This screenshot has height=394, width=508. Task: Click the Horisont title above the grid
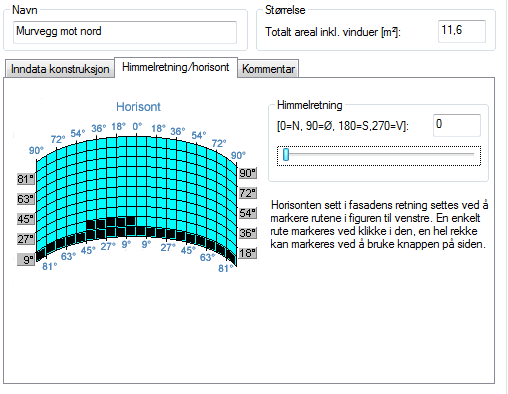[138, 107]
